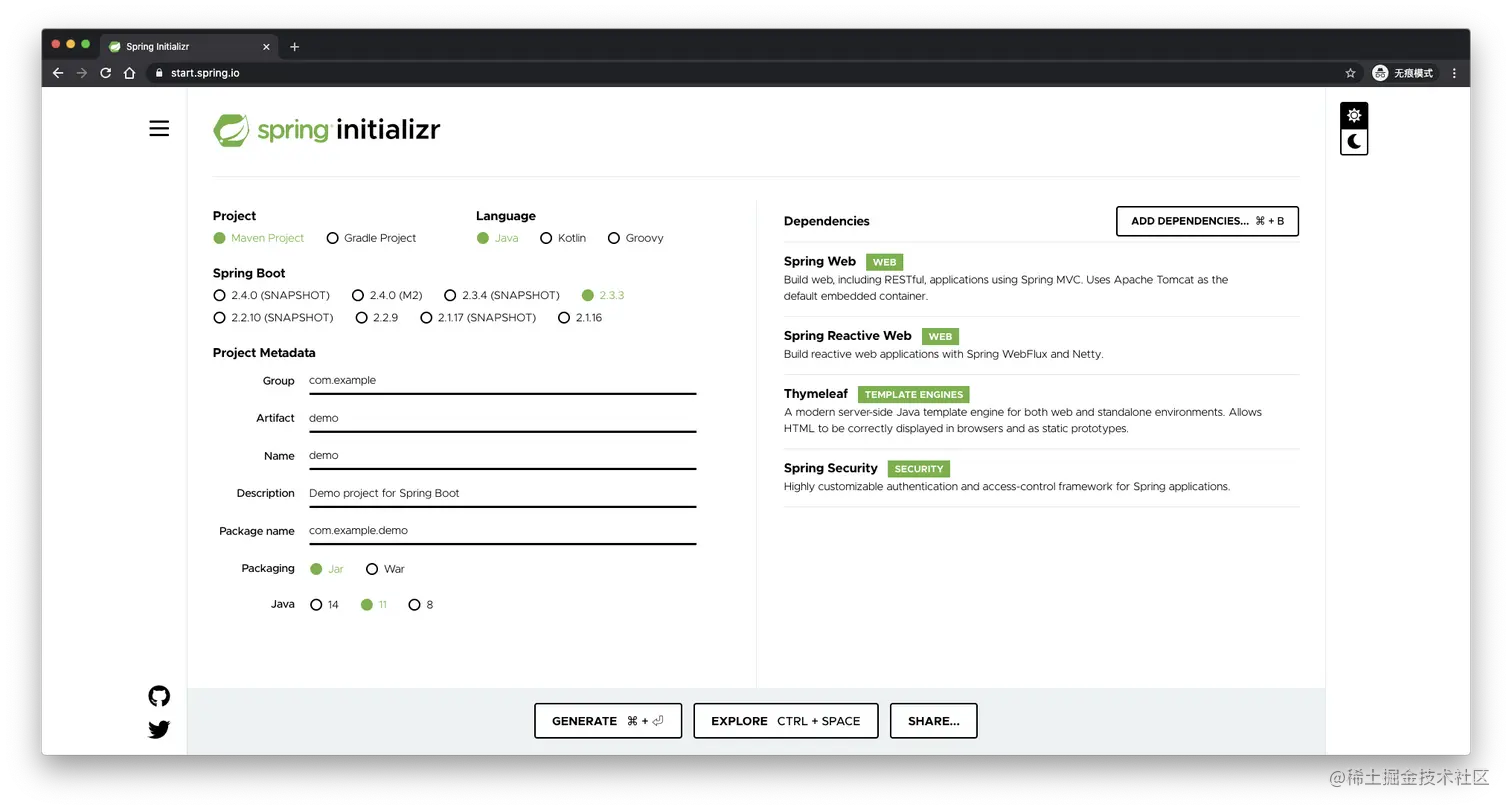Choose Groovy as the language
Viewport: 1512px width, 810px height.
click(x=635, y=238)
